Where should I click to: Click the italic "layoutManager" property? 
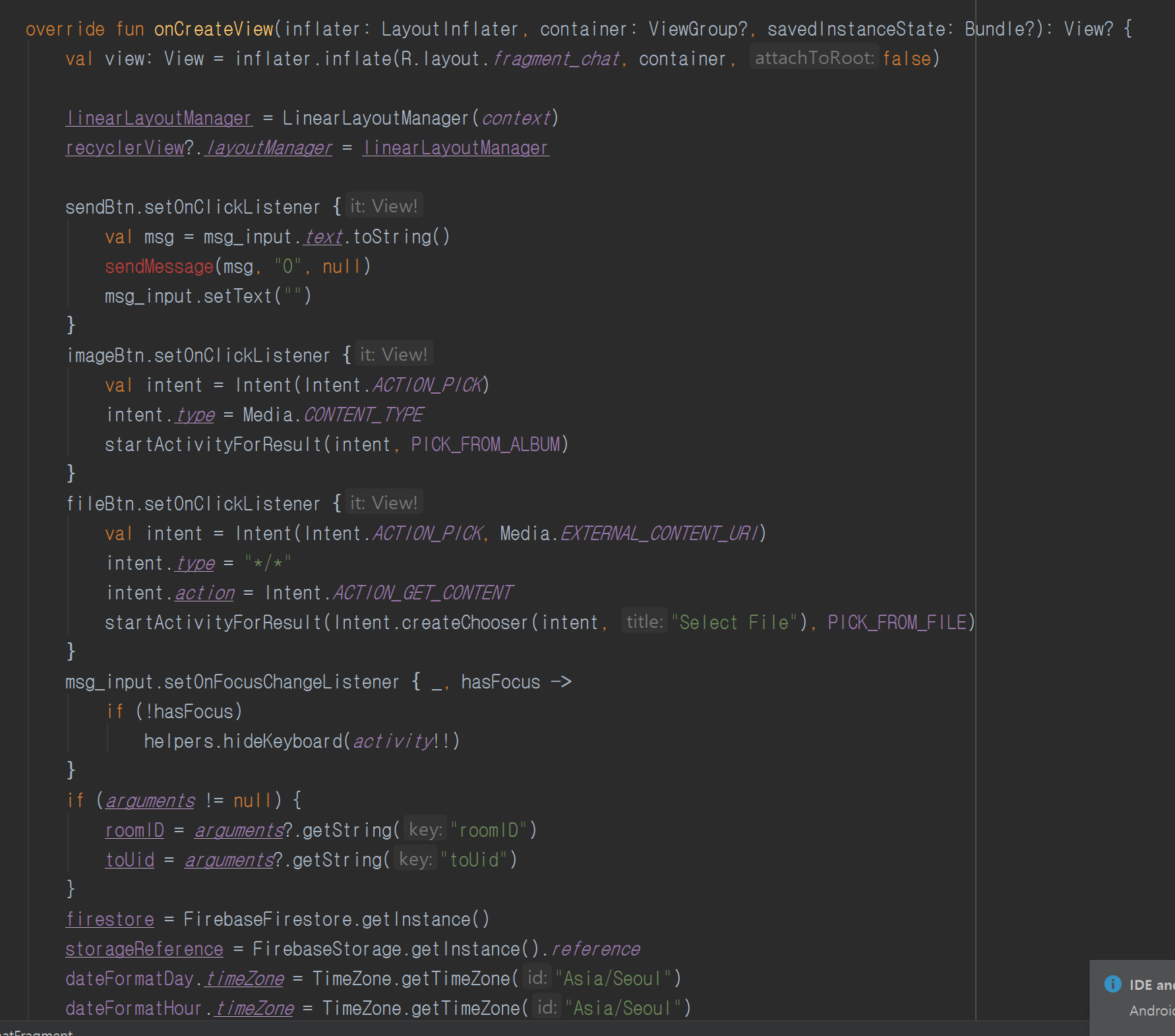(269, 148)
